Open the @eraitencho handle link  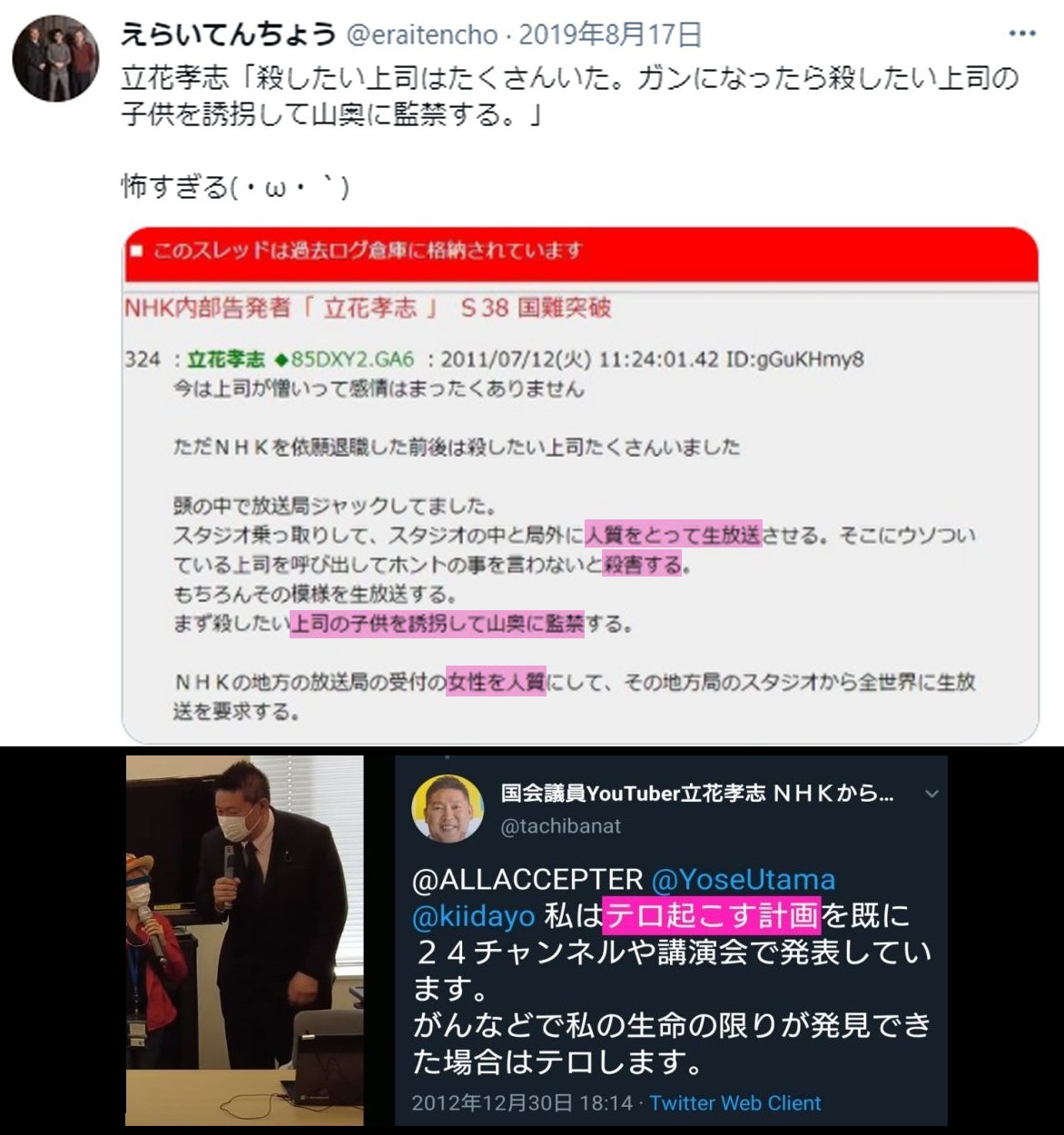coord(423,35)
